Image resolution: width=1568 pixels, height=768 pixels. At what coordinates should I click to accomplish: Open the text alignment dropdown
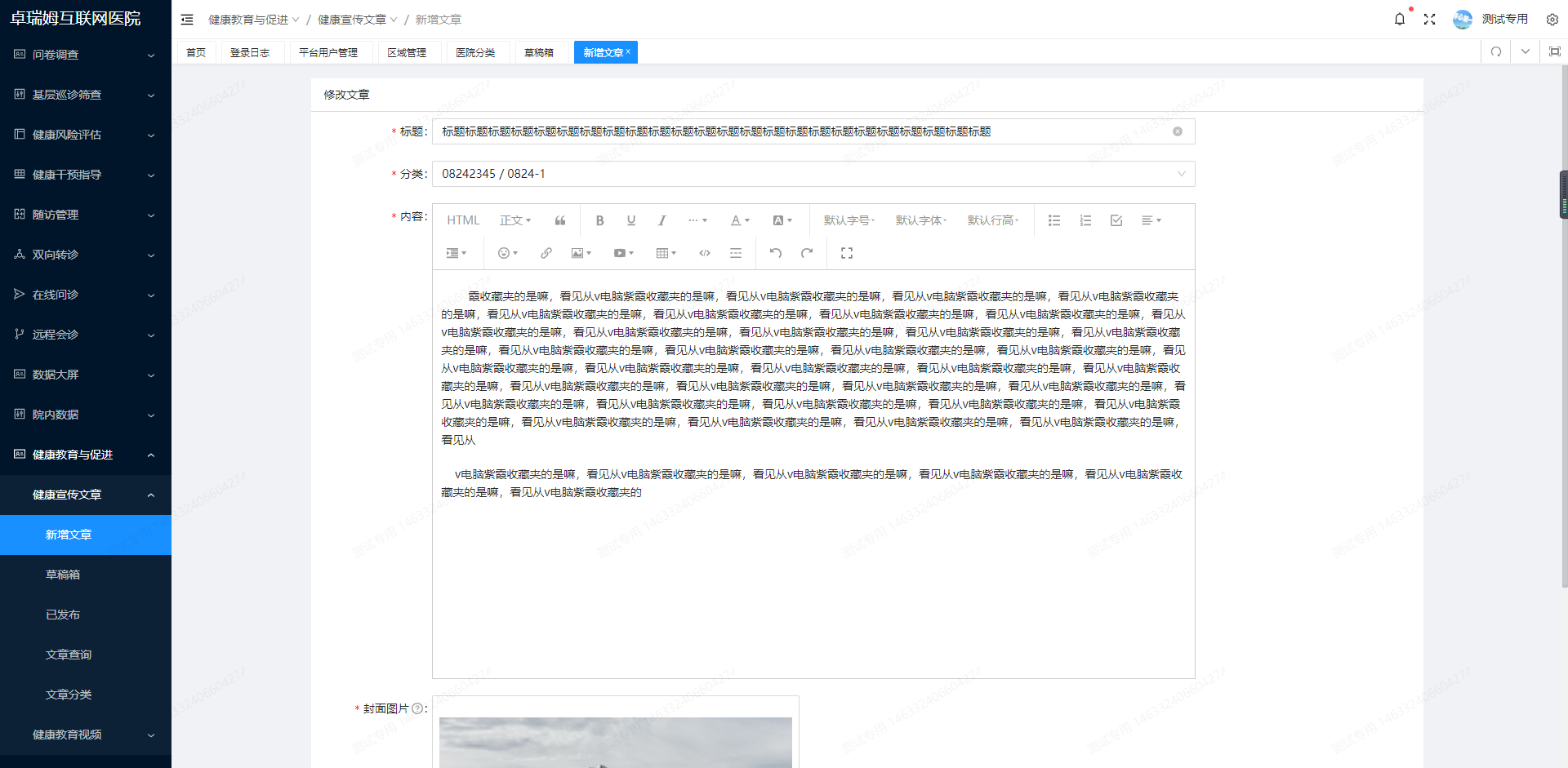(x=1151, y=220)
